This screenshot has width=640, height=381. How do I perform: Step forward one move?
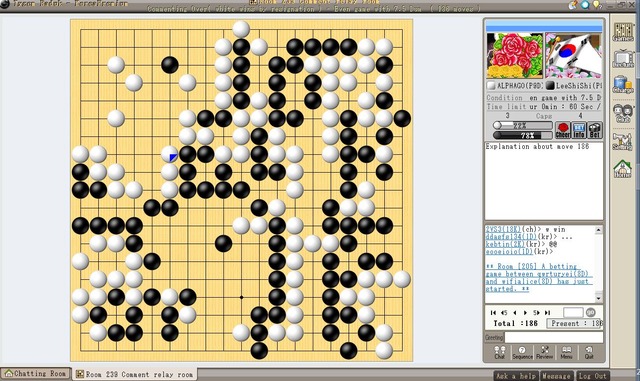(525, 312)
